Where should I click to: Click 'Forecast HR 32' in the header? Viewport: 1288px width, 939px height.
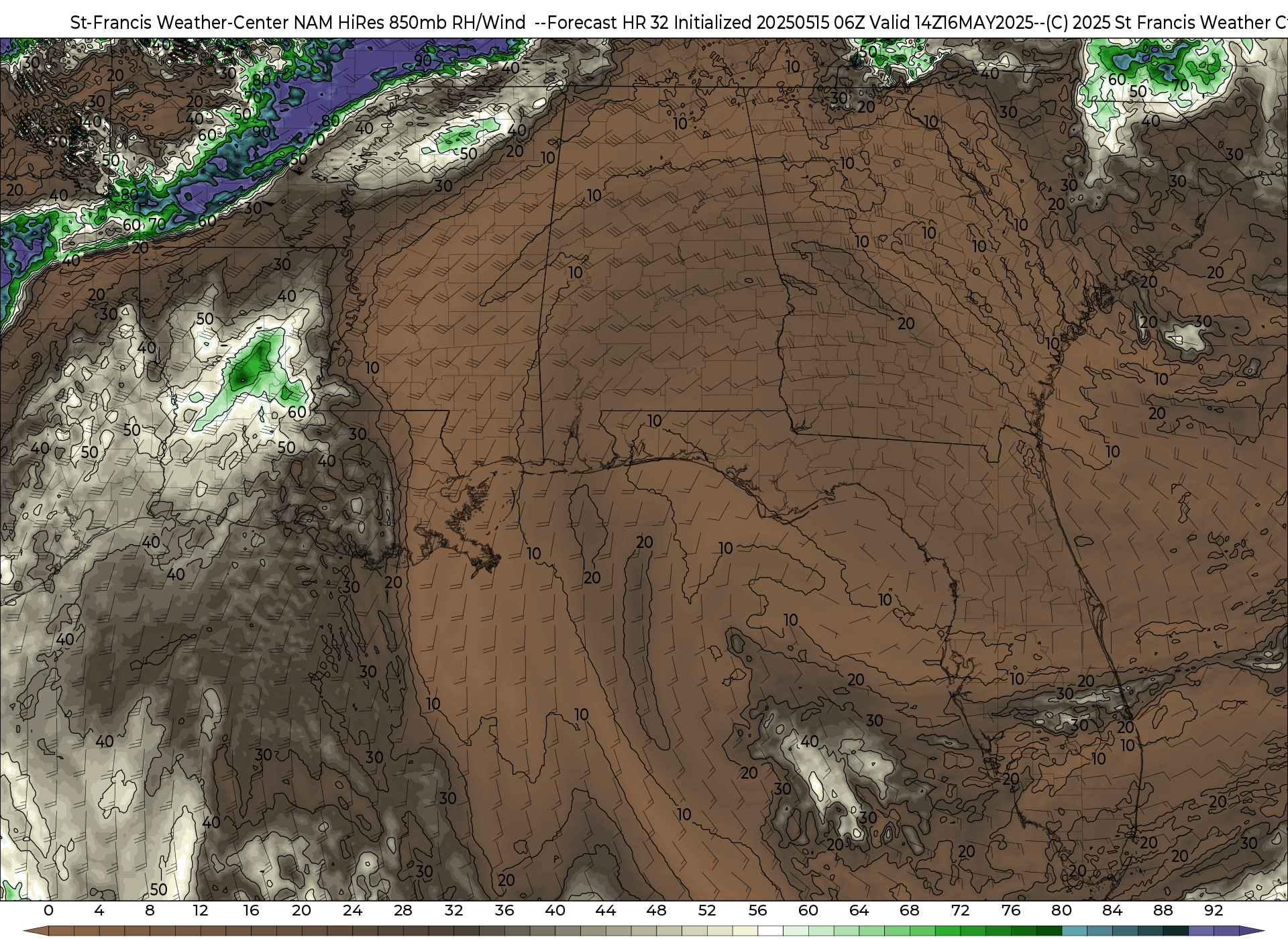coord(608,22)
